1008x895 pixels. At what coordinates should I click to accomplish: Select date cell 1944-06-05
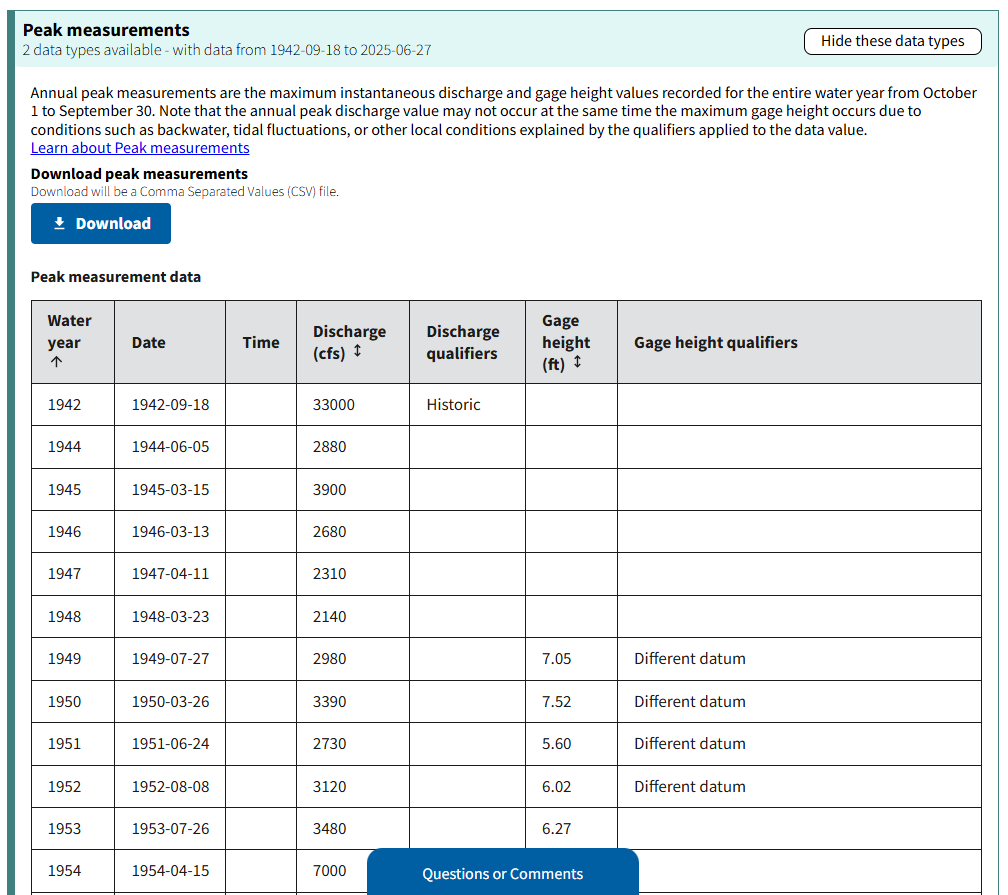pos(170,447)
